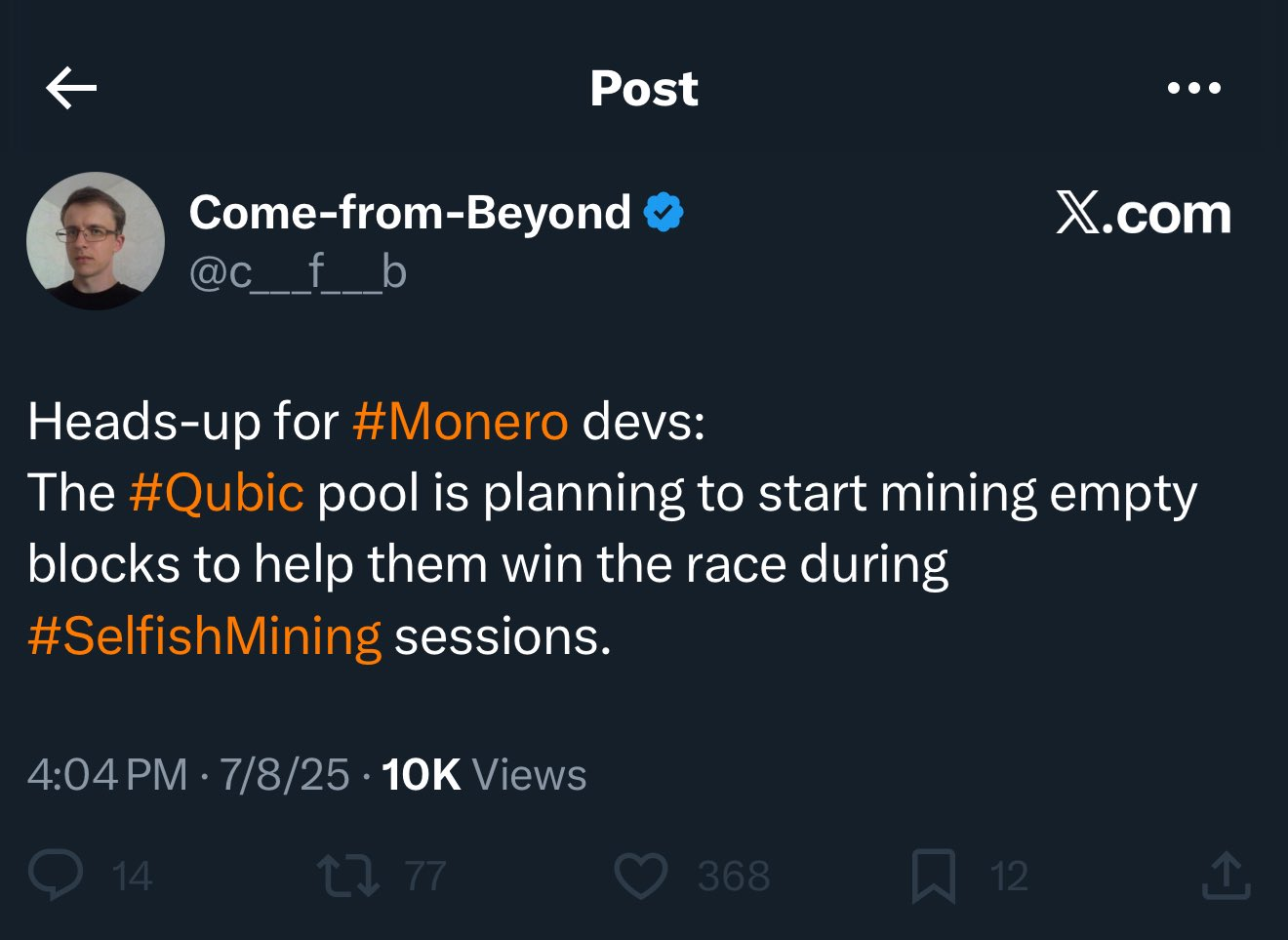
Task: Open the #Qubic hashtag link
Action: (x=216, y=494)
